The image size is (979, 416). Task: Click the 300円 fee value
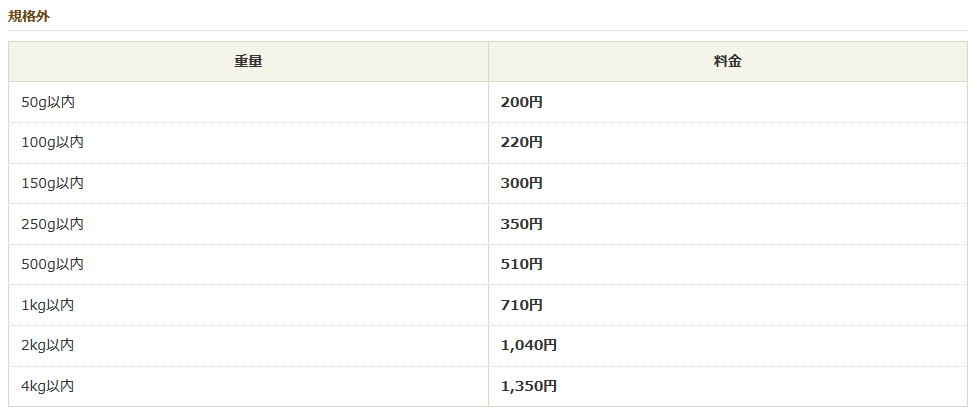521,184
